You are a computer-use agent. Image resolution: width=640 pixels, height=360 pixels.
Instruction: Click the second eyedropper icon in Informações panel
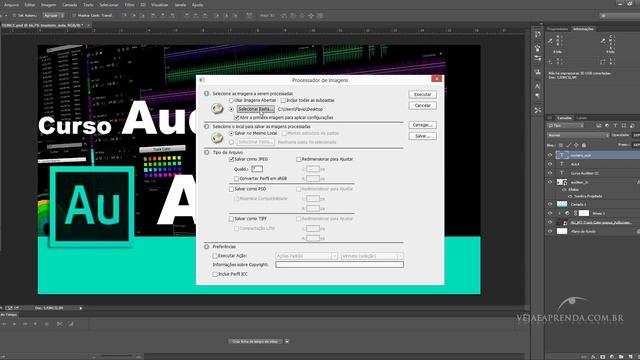click(603, 41)
